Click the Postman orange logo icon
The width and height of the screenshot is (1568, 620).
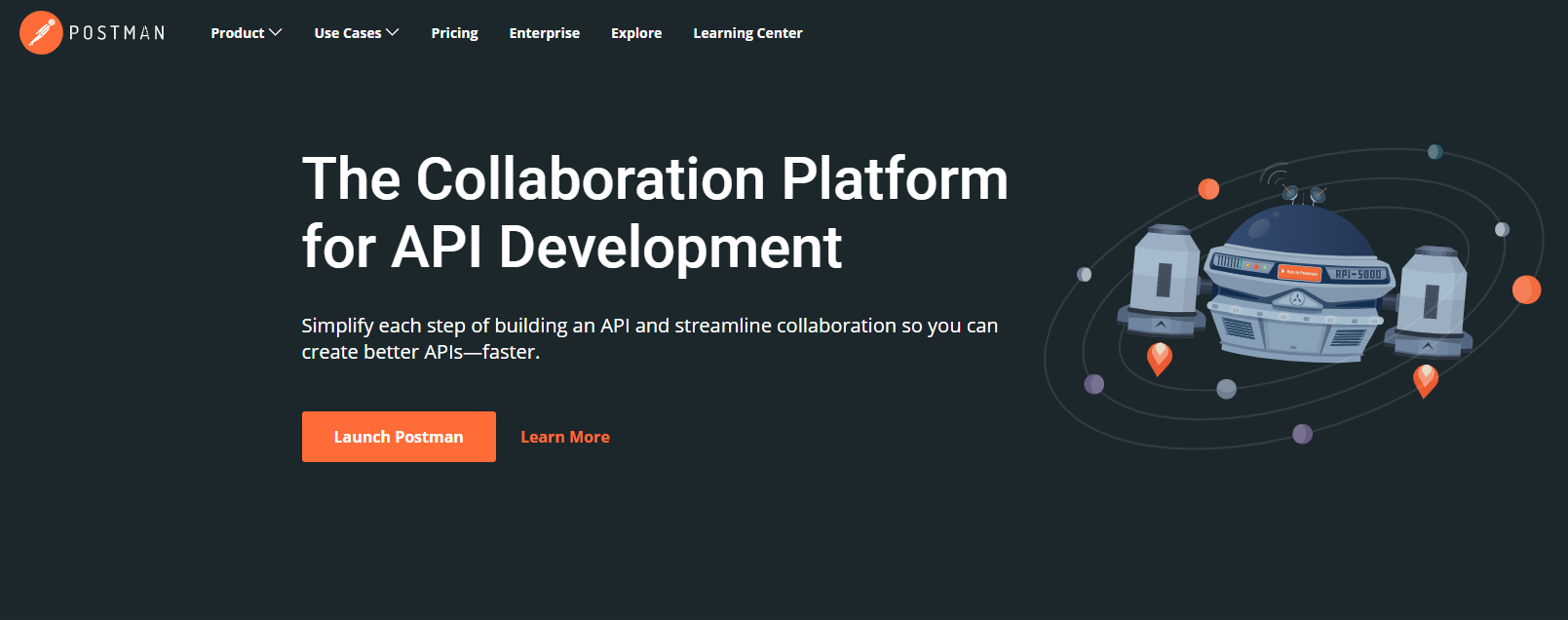pyautogui.click(x=41, y=33)
